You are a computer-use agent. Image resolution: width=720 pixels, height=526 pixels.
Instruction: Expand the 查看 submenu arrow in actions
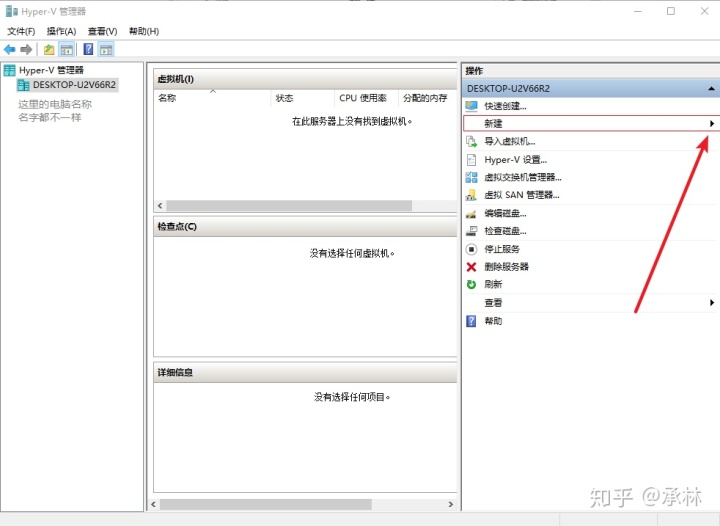coord(711,302)
